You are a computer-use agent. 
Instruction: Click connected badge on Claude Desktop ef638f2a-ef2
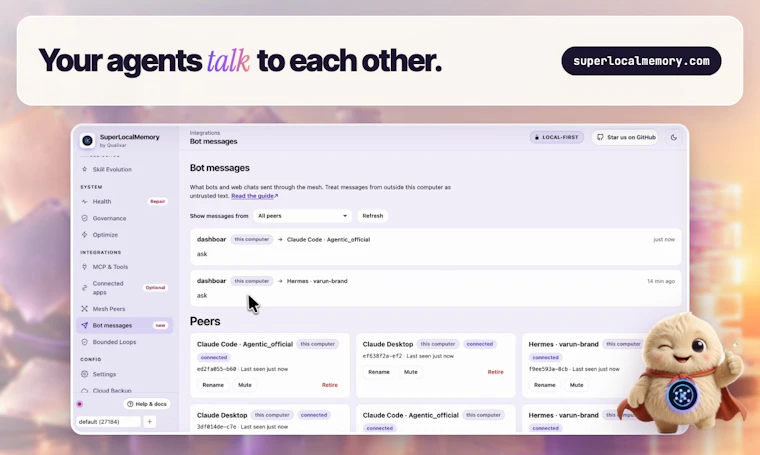pyautogui.click(x=479, y=344)
